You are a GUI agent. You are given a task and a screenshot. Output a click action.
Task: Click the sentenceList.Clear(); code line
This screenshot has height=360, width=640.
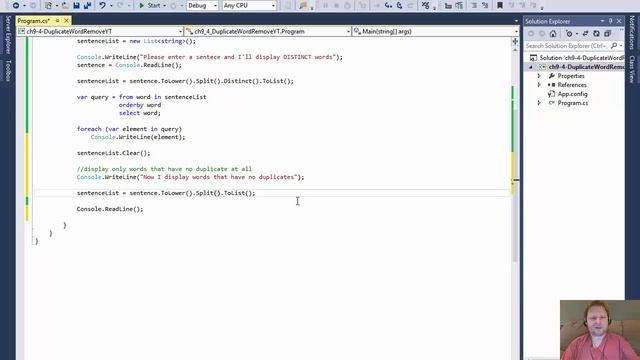[x=113, y=153]
